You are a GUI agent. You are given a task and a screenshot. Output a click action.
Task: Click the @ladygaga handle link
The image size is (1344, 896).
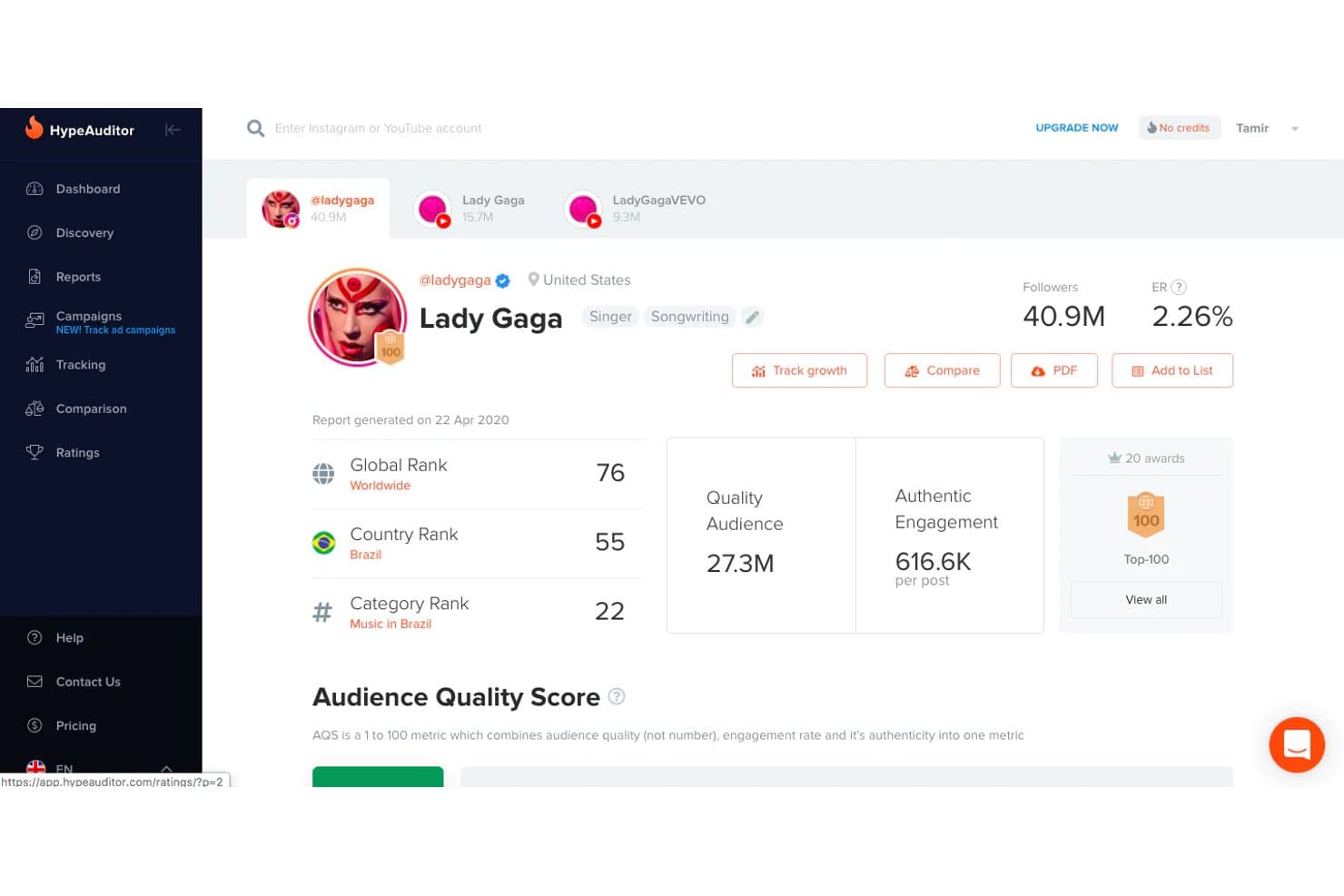[455, 281]
